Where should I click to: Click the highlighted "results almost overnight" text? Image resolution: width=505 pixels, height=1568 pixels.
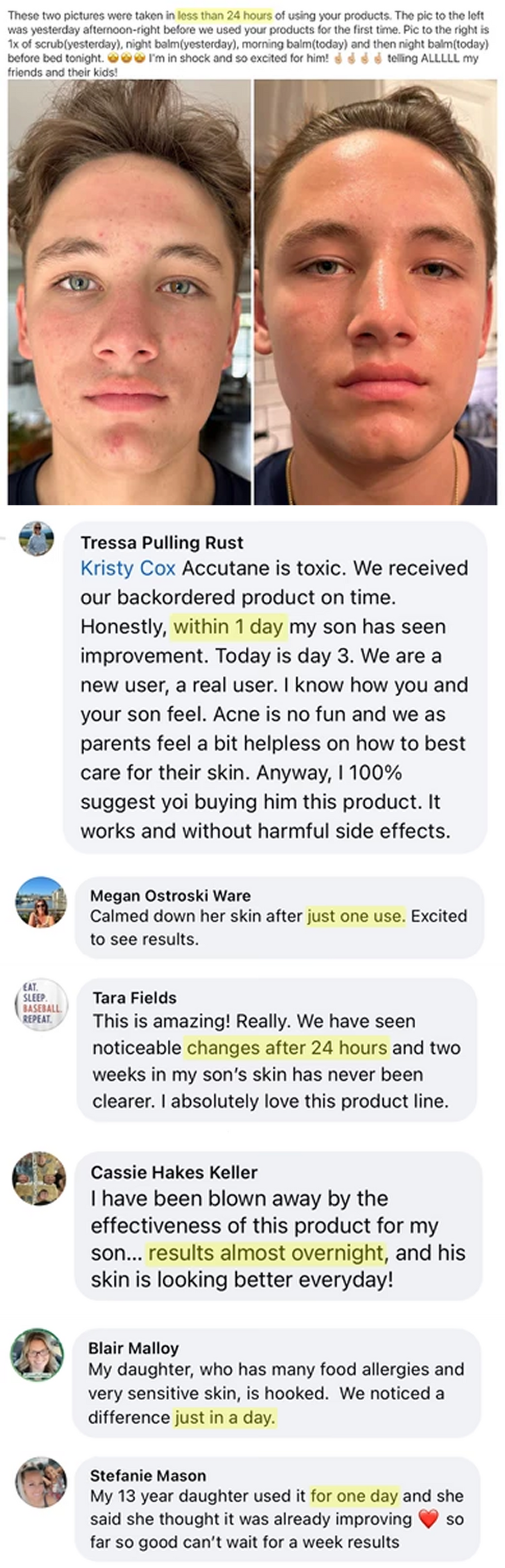pos(267,1252)
